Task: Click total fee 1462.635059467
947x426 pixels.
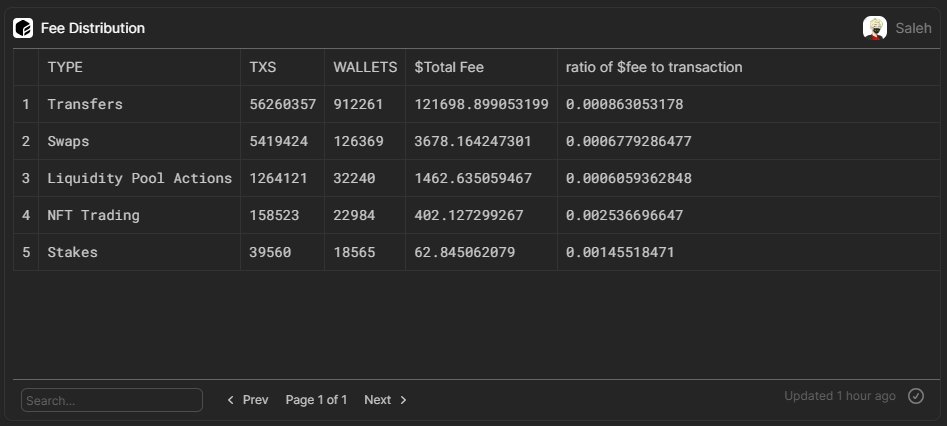Action: click(473, 178)
